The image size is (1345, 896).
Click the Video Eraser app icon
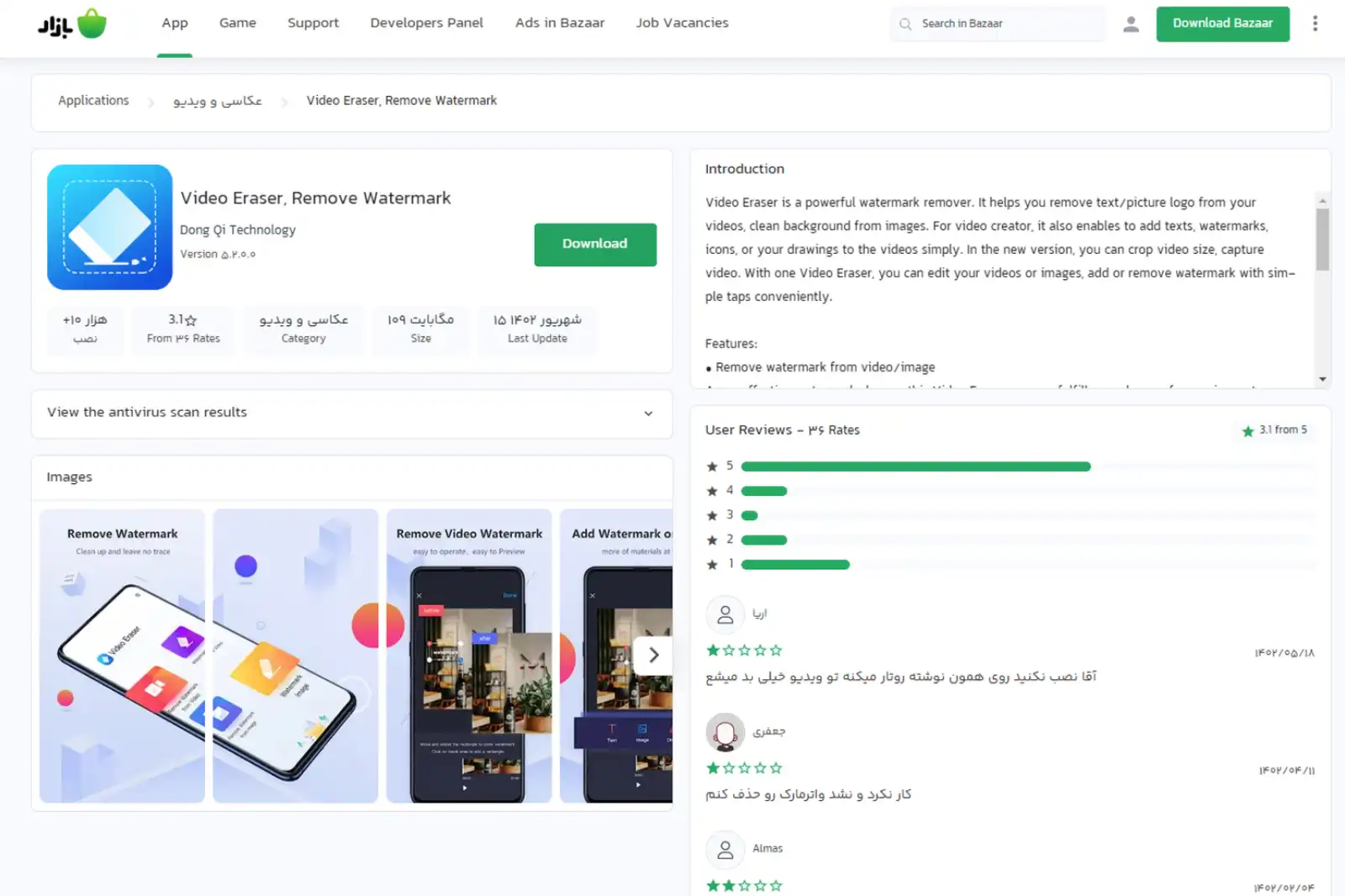(110, 227)
